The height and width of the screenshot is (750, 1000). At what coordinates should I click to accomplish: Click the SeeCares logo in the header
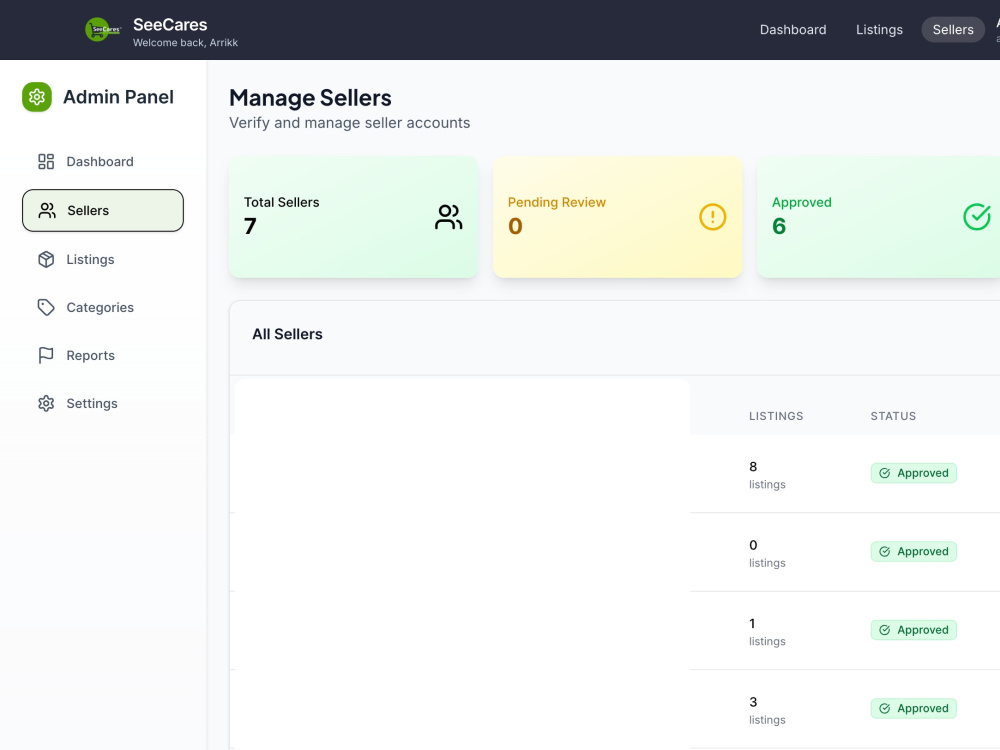(103, 29)
